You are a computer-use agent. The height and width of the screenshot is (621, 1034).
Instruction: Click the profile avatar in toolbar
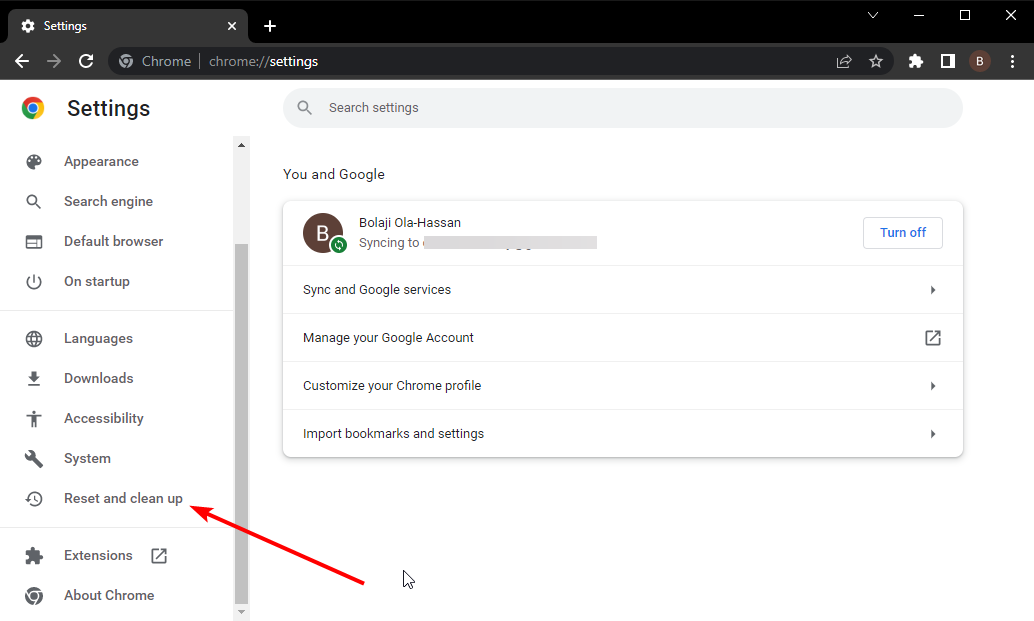click(979, 61)
